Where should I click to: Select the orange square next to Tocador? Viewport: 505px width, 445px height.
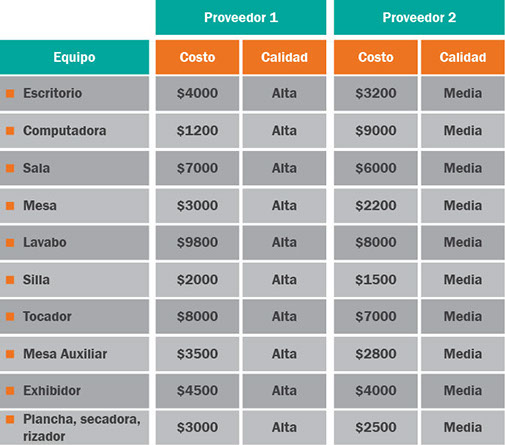click(x=10, y=317)
